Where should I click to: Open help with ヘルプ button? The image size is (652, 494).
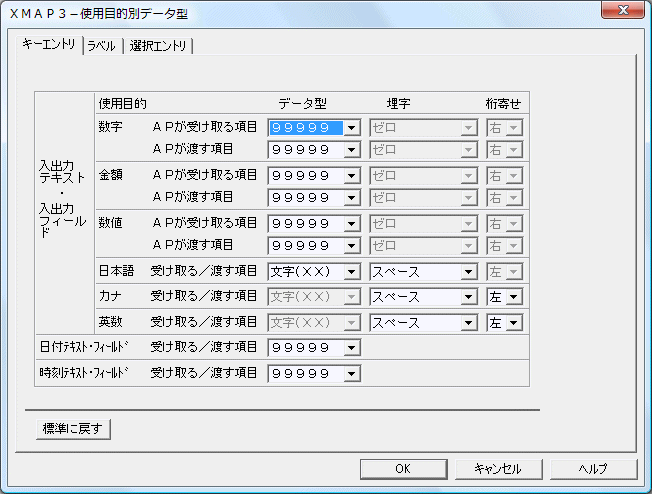pyautogui.click(x=593, y=469)
